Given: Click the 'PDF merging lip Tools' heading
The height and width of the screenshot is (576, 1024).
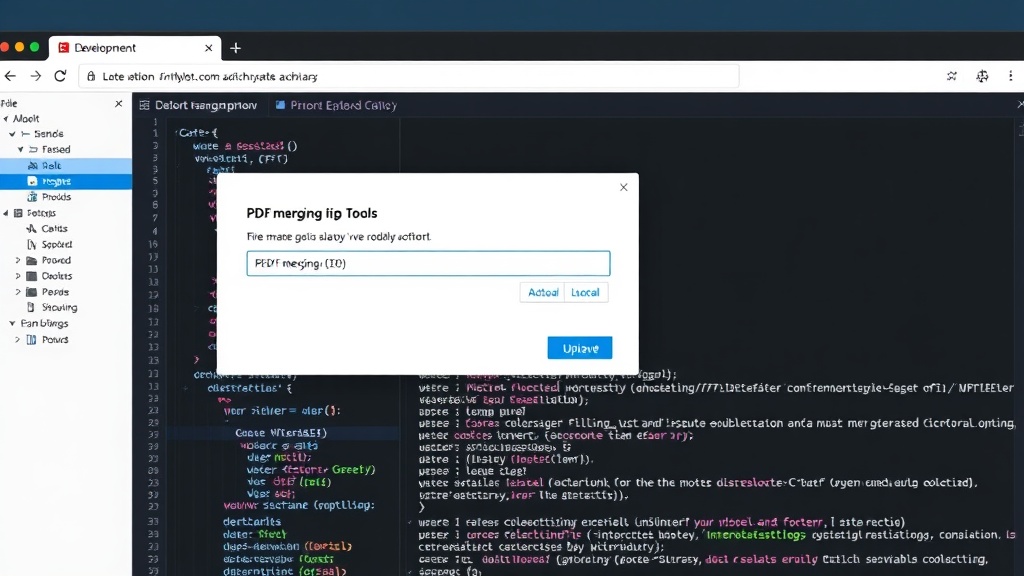Looking at the screenshot, I should [312, 214].
